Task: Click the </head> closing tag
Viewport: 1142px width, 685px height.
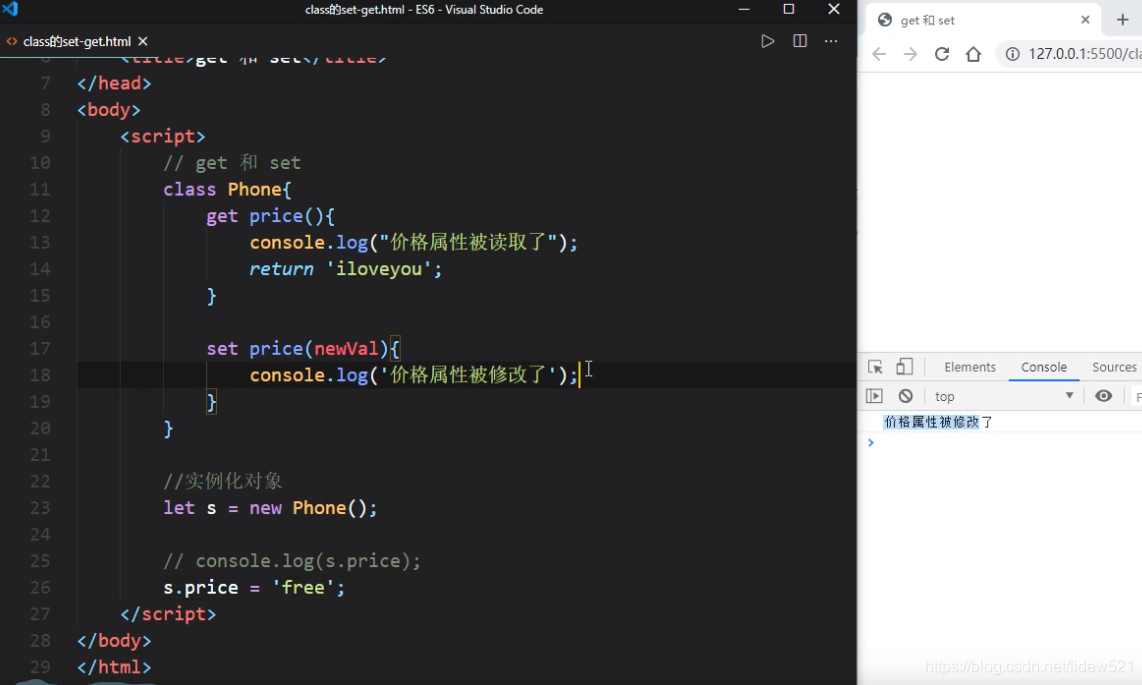Action: (114, 84)
